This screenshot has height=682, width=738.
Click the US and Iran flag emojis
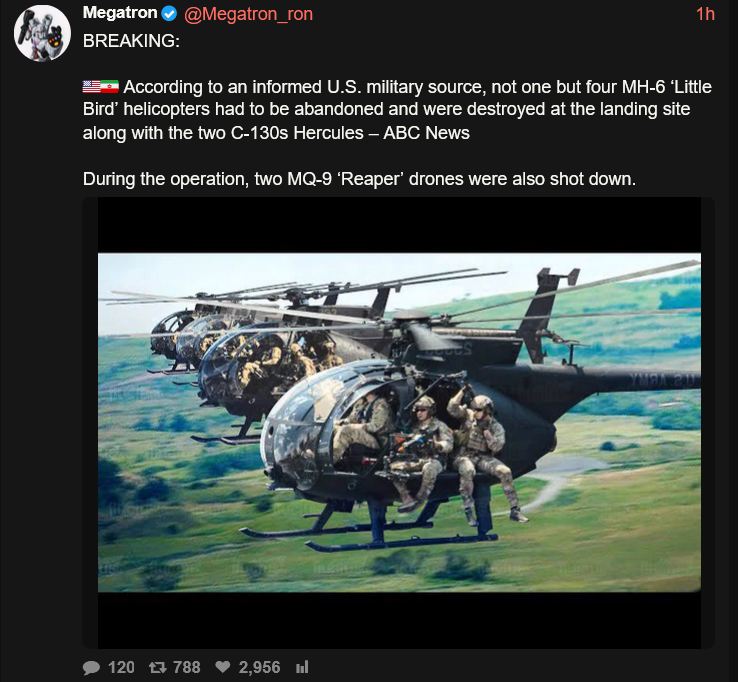click(x=100, y=87)
